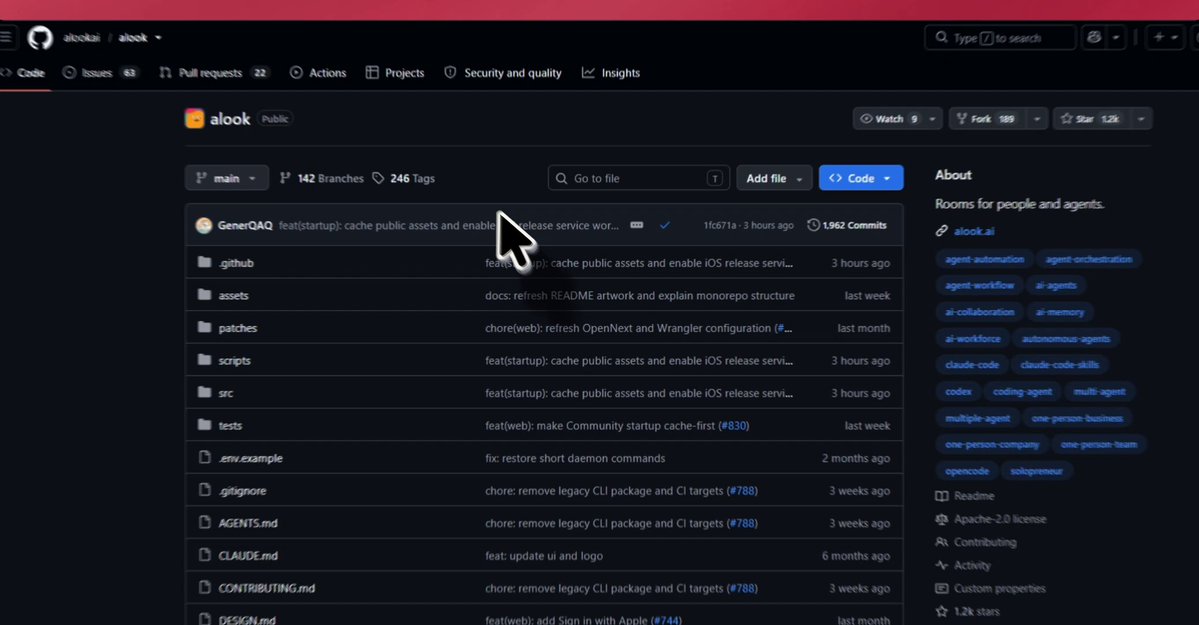Open the main branch selector dropdown
Image resolution: width=1199 pixels, height=625 pixels.
226,178
